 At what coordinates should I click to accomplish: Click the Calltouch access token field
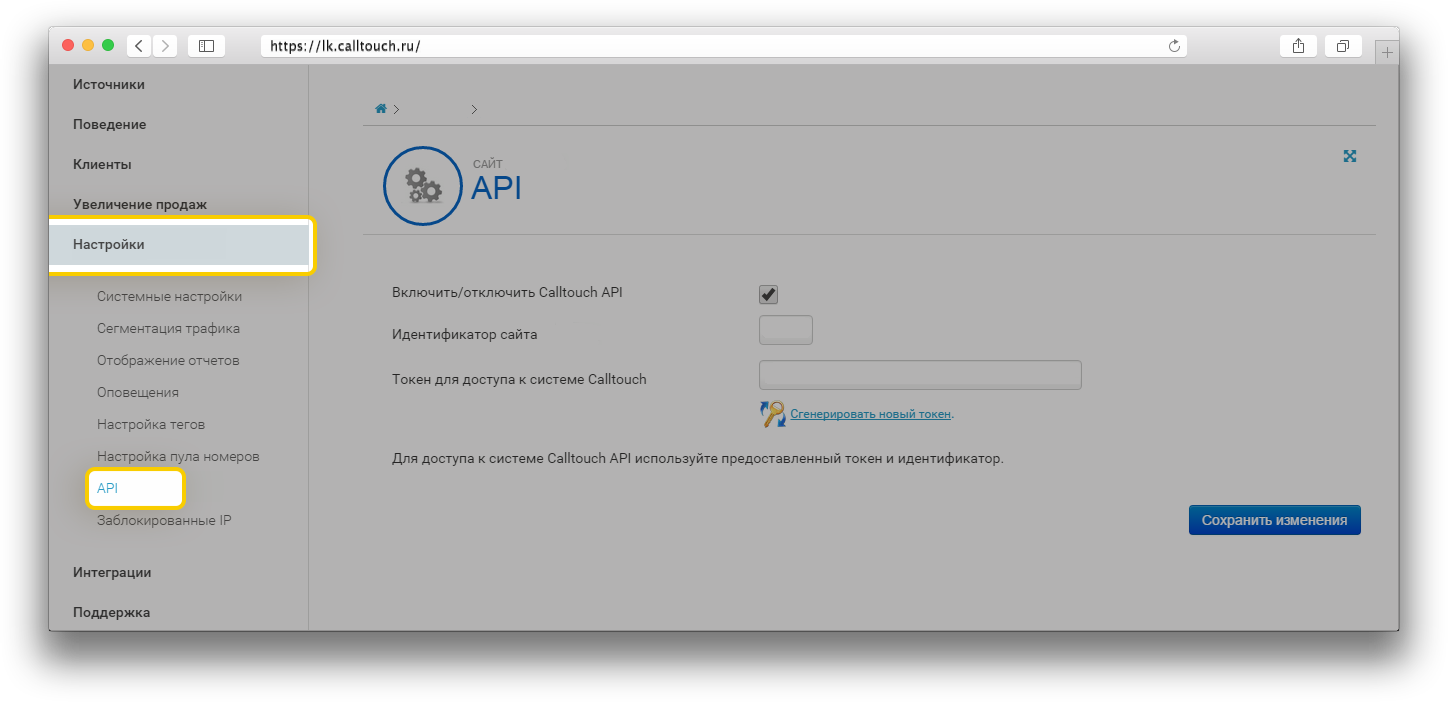920,376
